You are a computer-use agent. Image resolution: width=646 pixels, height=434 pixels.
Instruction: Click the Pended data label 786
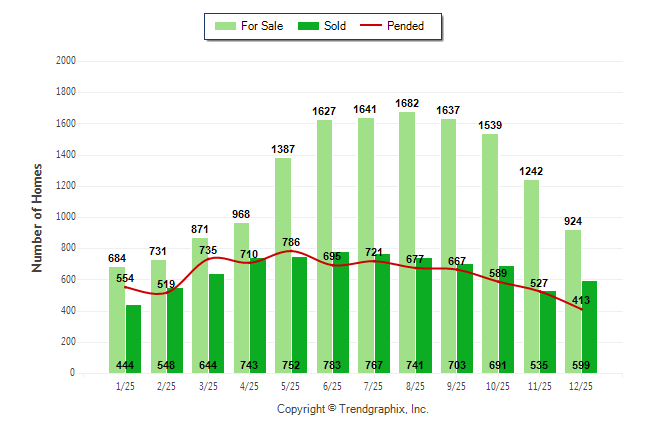pos(291,242)
